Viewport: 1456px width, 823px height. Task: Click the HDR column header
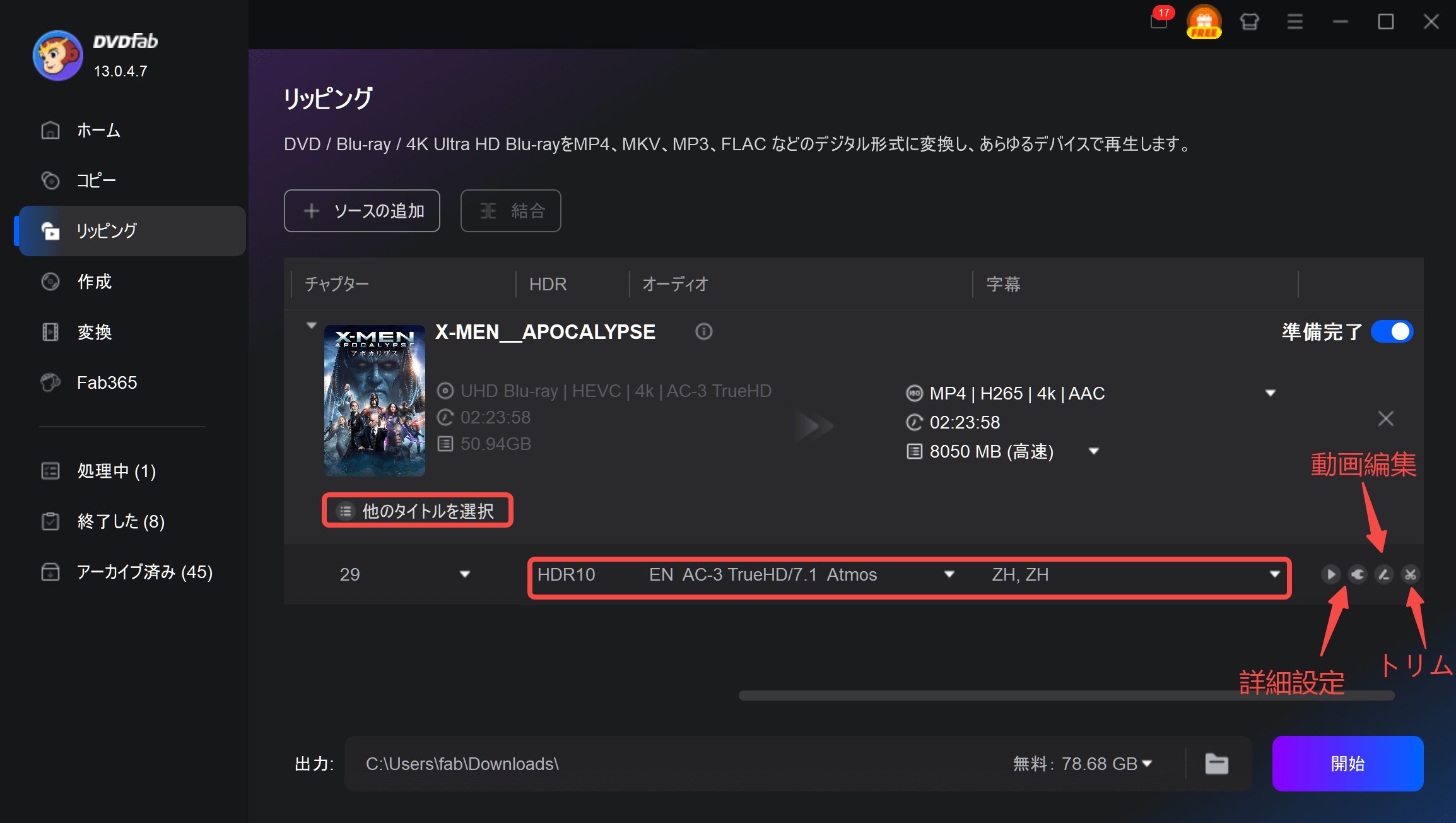click(x=548, y=284)
